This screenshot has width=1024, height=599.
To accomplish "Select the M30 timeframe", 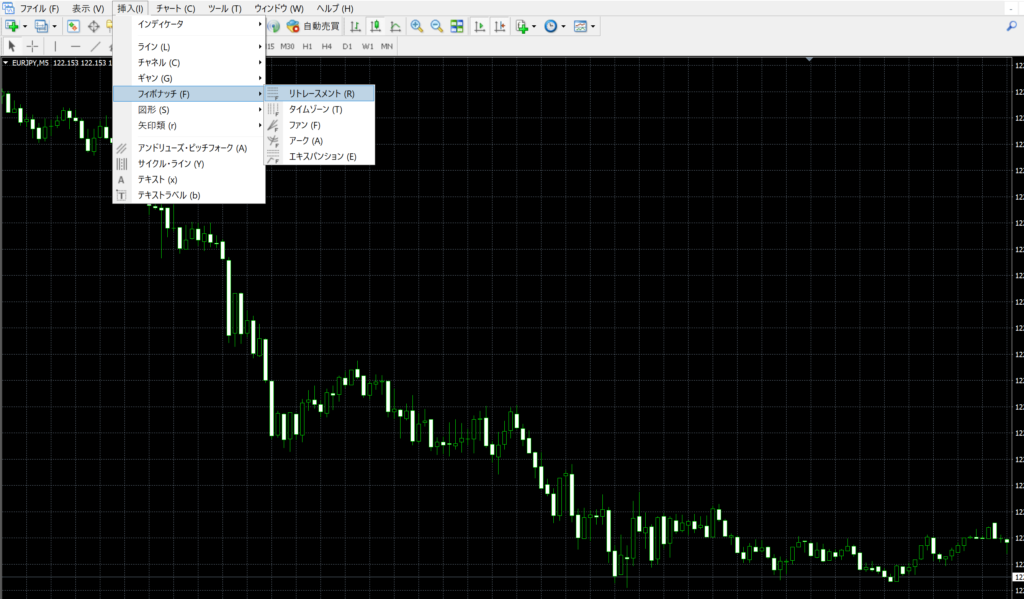I will click(287, 46).
